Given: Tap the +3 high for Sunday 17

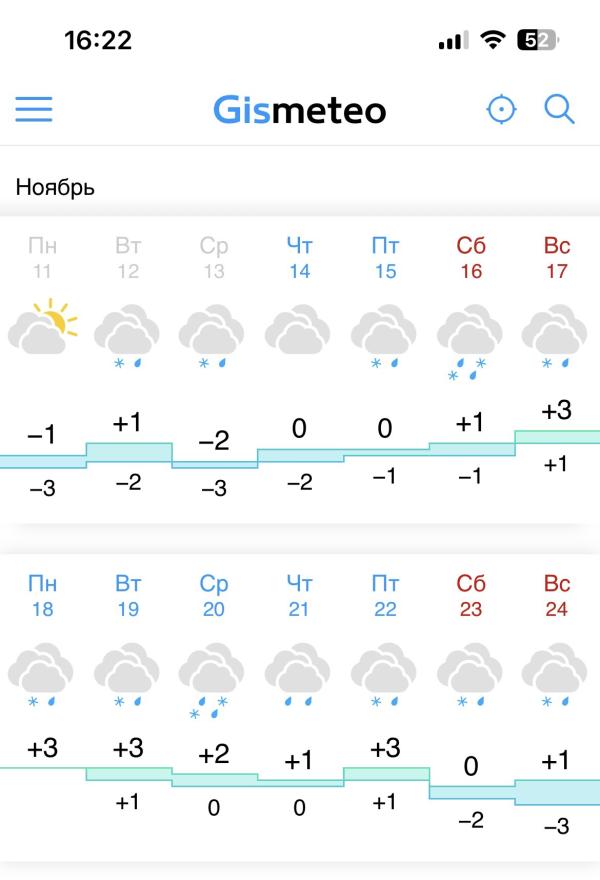Looking at the screenshot, I should (x=556, y=410).
